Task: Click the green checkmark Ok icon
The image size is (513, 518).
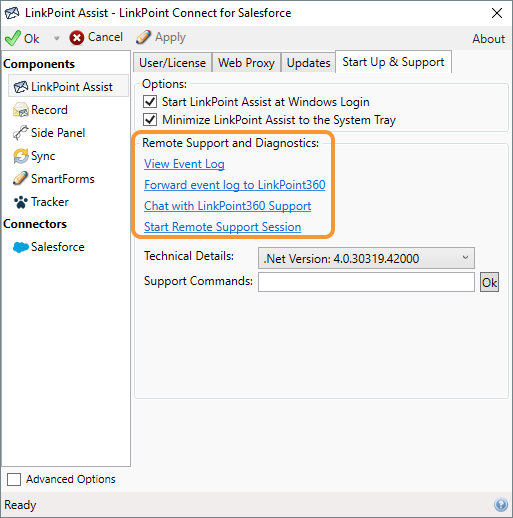Action: click(x=13, y=38)
